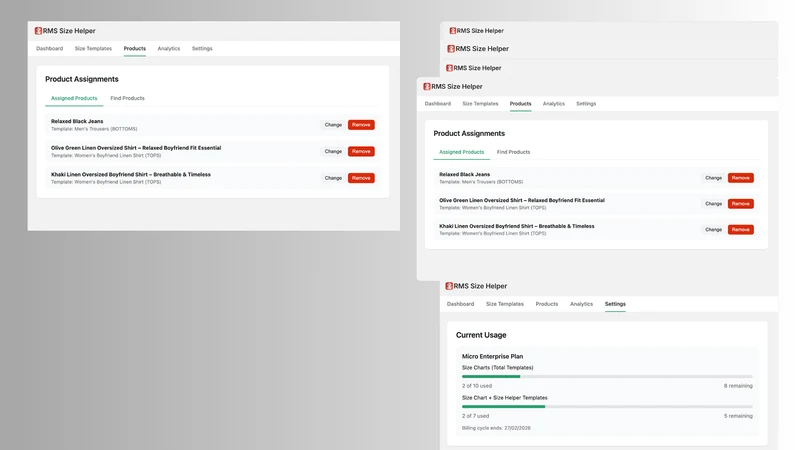Click RMS Size Helper logo in bottom Settings window
Screen dimensions: 800x450
coord(449,286)
